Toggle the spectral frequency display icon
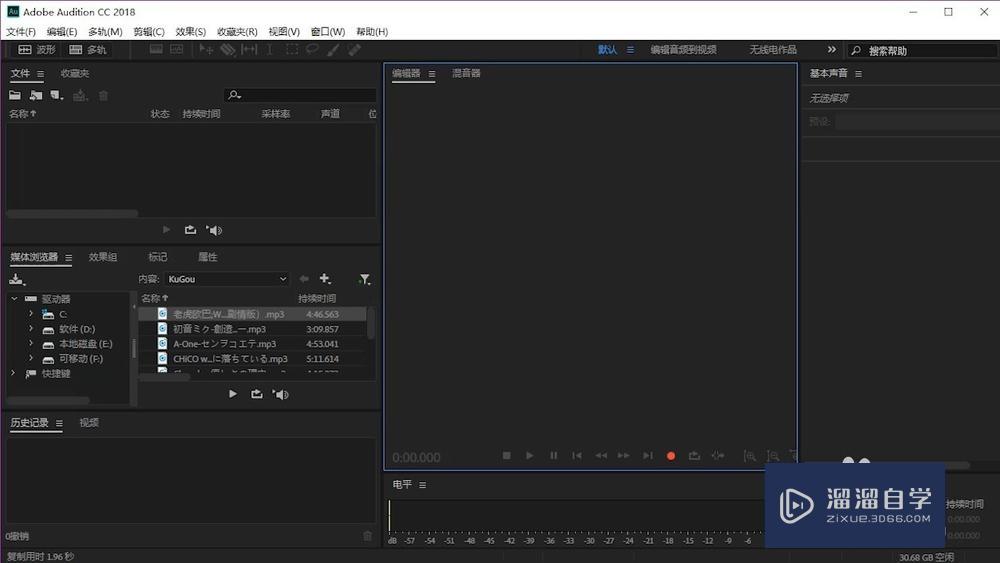The width and height of the screenshot is (1000, 563). click(156, 50)
